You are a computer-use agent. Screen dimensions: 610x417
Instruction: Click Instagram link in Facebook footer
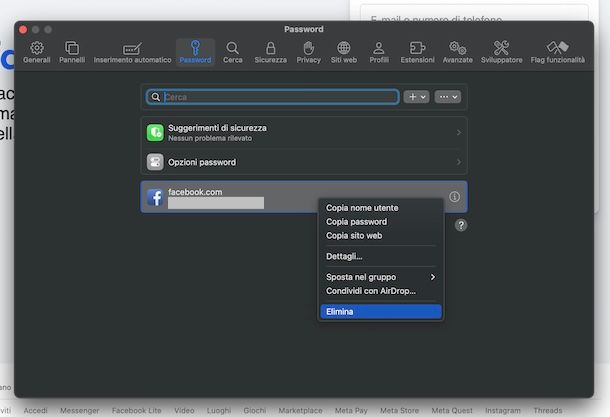tap(503, 410)
